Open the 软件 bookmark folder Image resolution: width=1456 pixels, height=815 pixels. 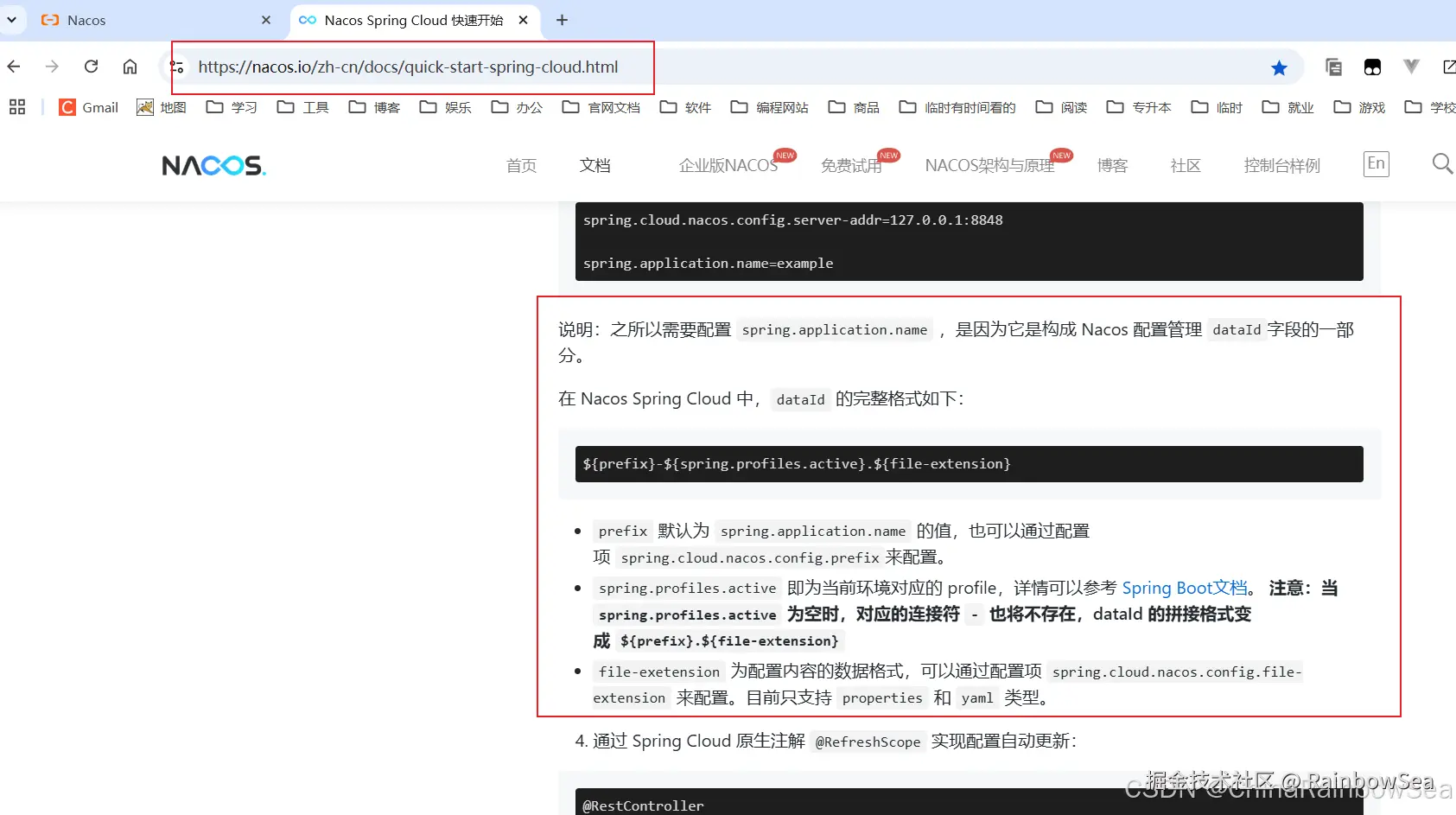click(x=685, y=107)
